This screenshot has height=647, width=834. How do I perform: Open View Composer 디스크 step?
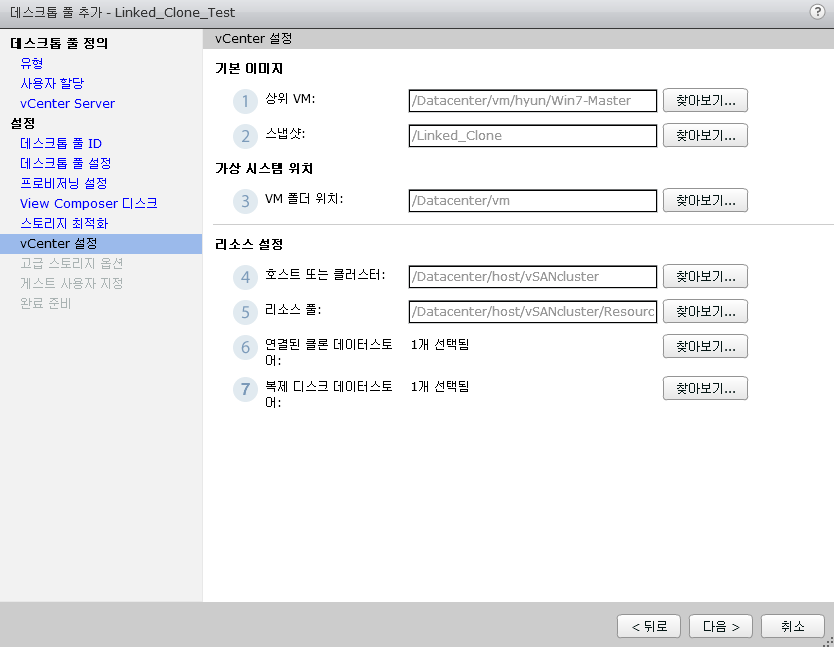(89, 204)
